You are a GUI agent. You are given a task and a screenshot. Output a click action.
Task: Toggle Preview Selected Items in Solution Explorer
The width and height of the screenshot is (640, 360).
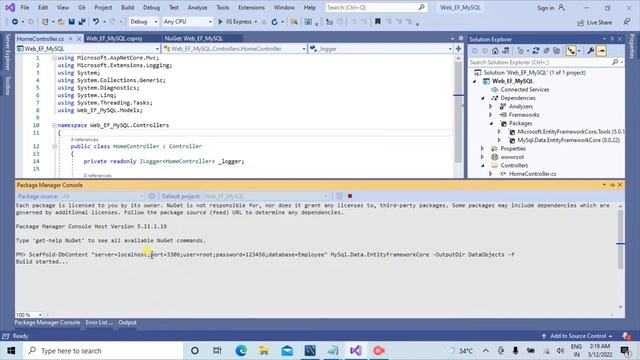[601, 51]
